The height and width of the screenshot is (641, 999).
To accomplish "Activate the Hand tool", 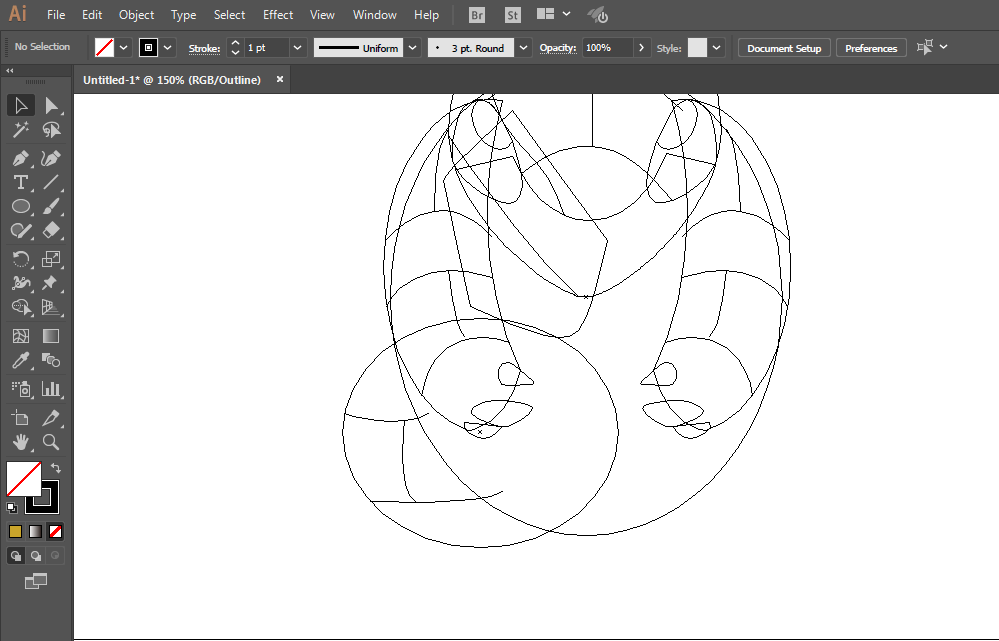I will click(20, 442).
